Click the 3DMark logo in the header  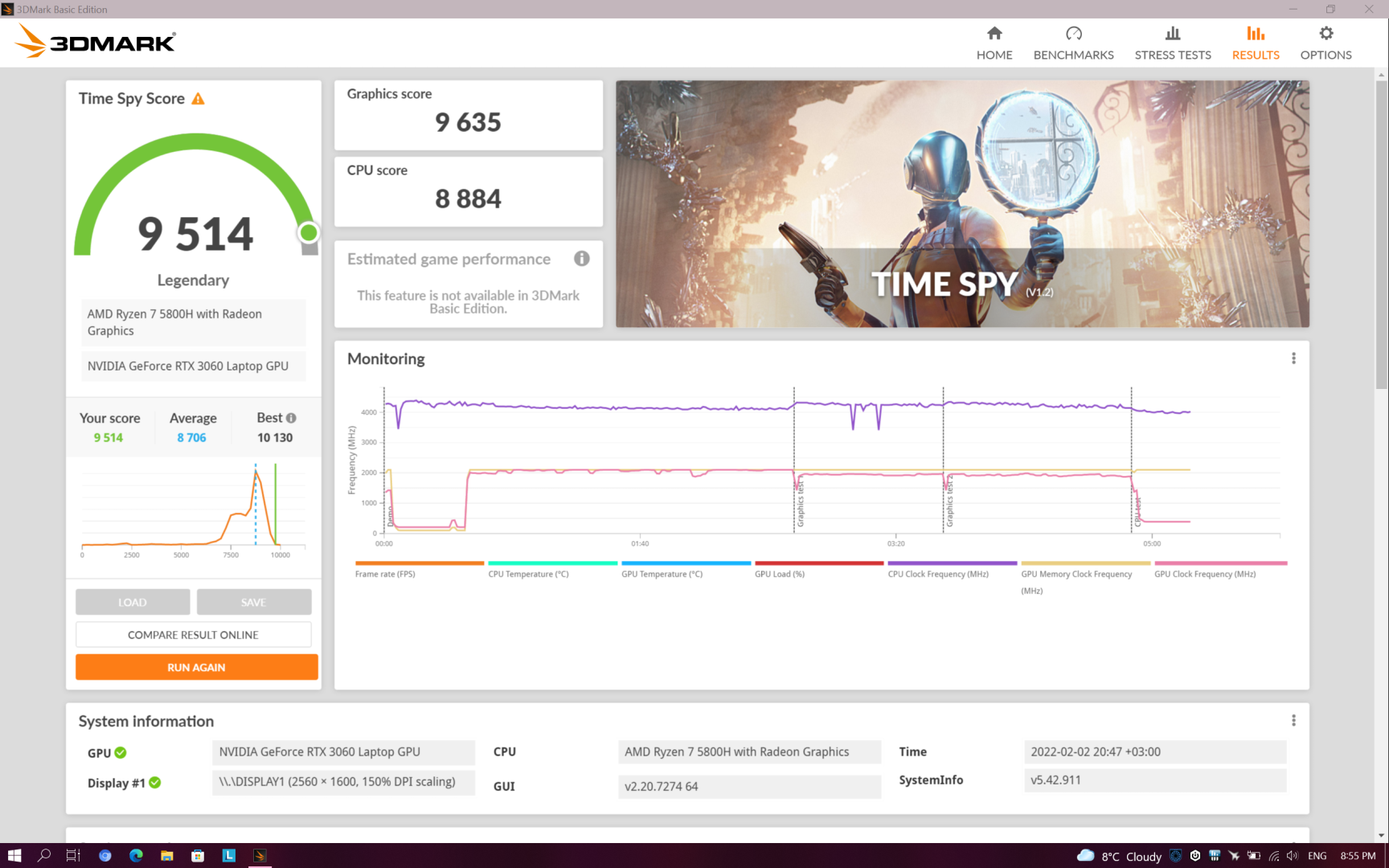[x=95, y=41]
